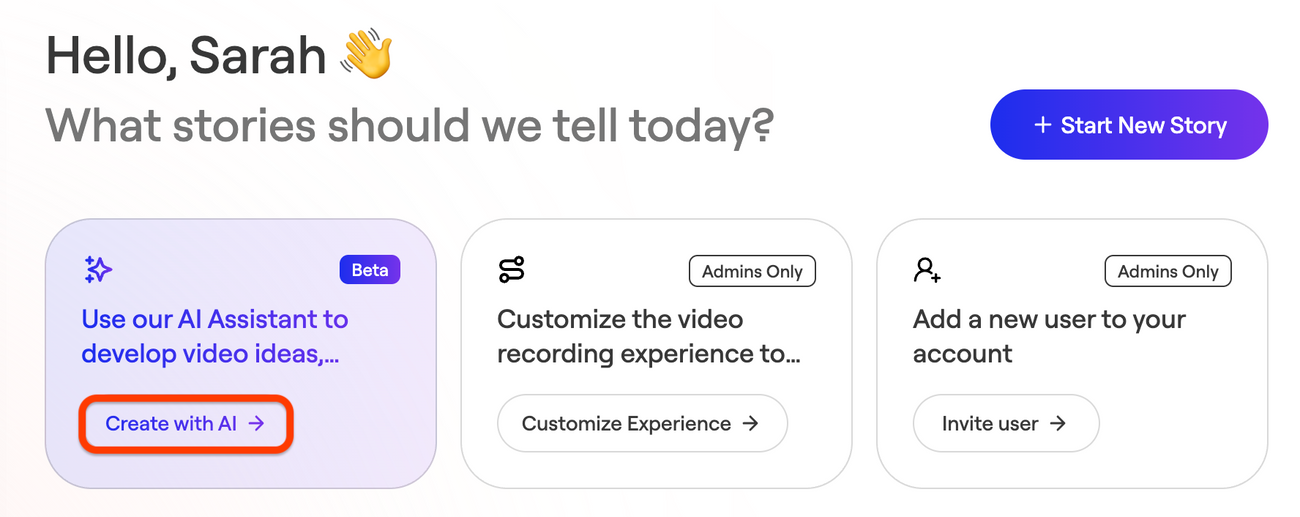This screenshot has height=517, width=1300.
Task: Click Admins Only badge on the Customize card
Action: (x=752, y=271)
